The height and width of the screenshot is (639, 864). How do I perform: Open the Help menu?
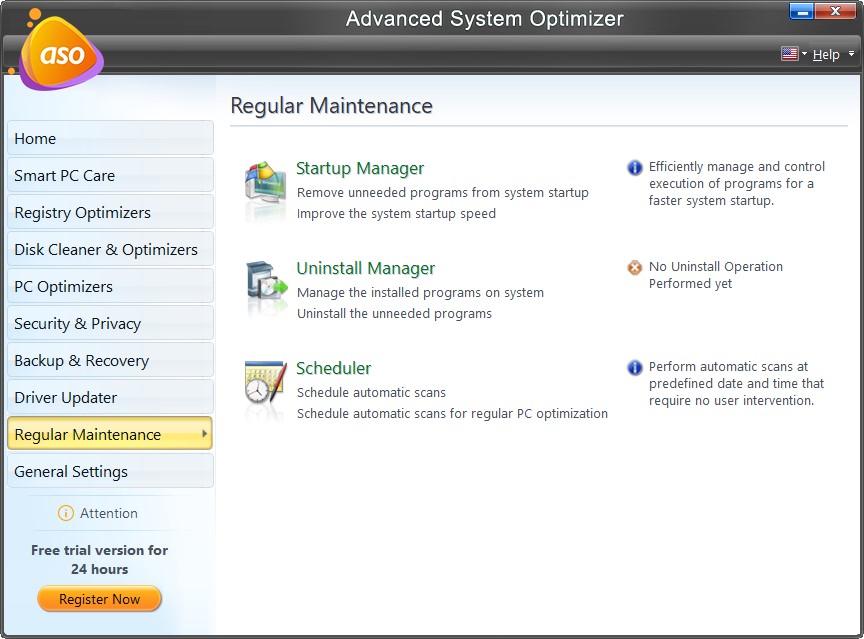827,54
